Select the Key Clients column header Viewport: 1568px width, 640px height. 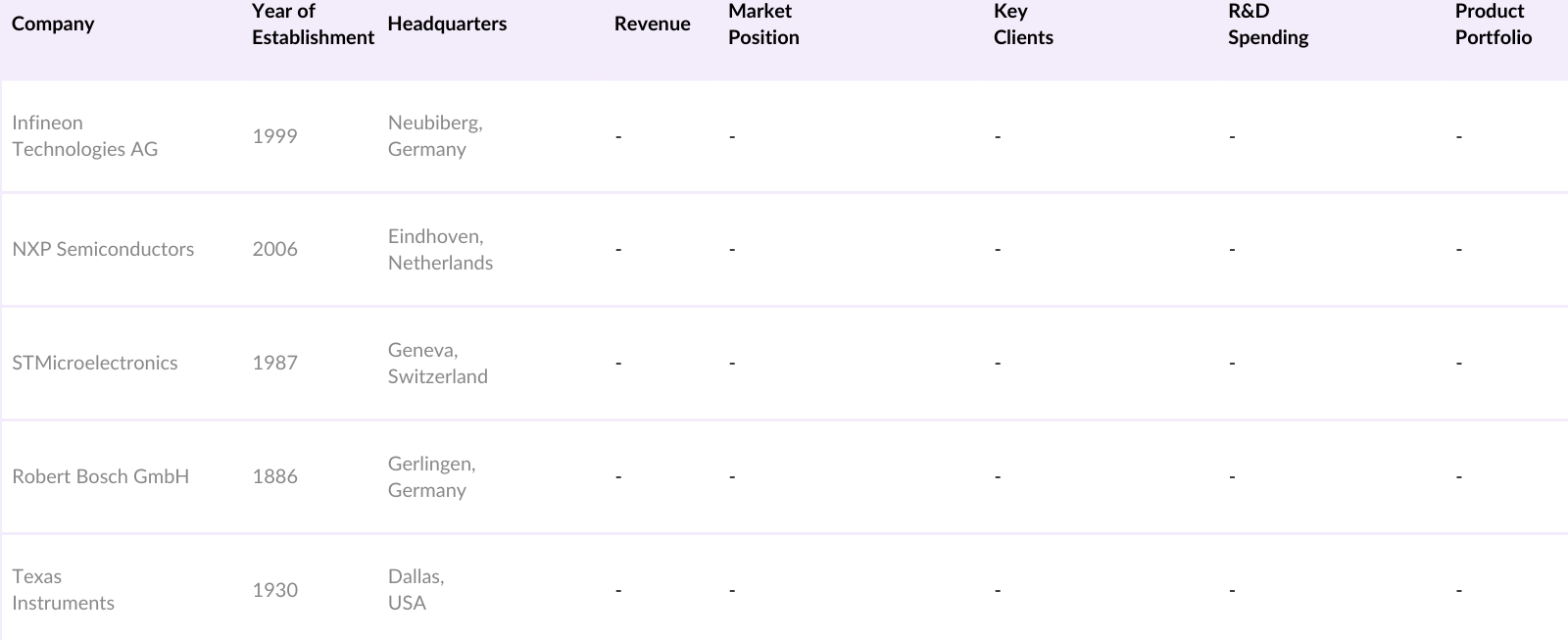[1022, 25]
